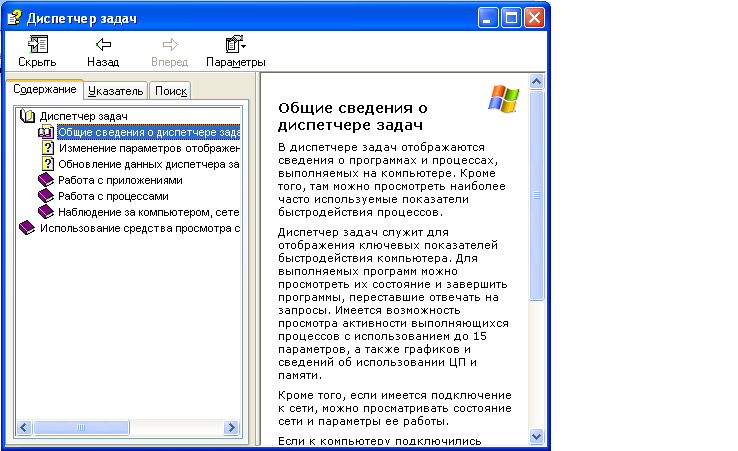Expand the Работа с процессами section
The height and width of the screenshot is (451, 738).
coord(113,196)
